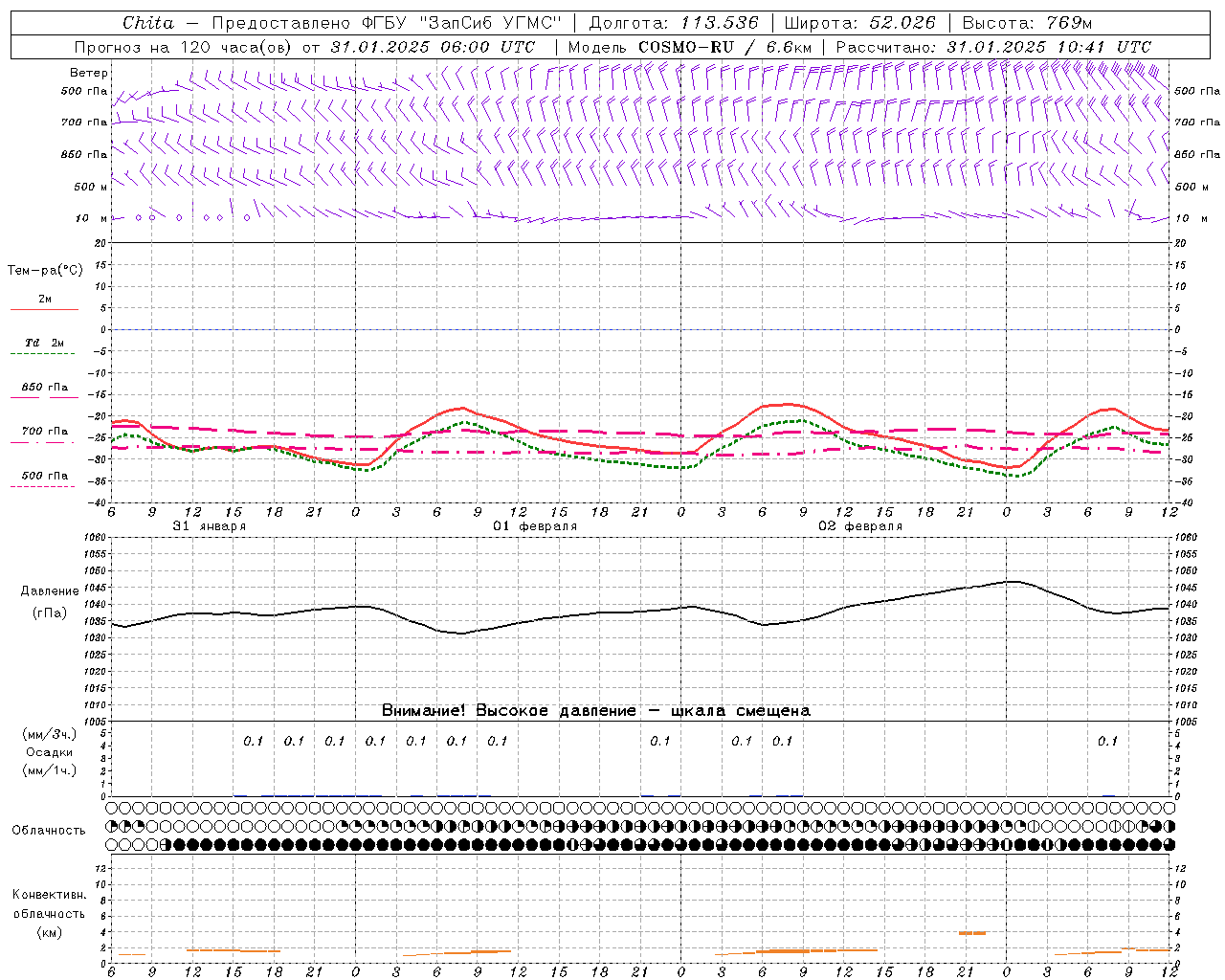The width and height of the screenshot is (1225, 980).
Task: Click the "Модель COSMO-RU / 6.6км" model label
Action: pyautogui.click(x=690, y=47)
